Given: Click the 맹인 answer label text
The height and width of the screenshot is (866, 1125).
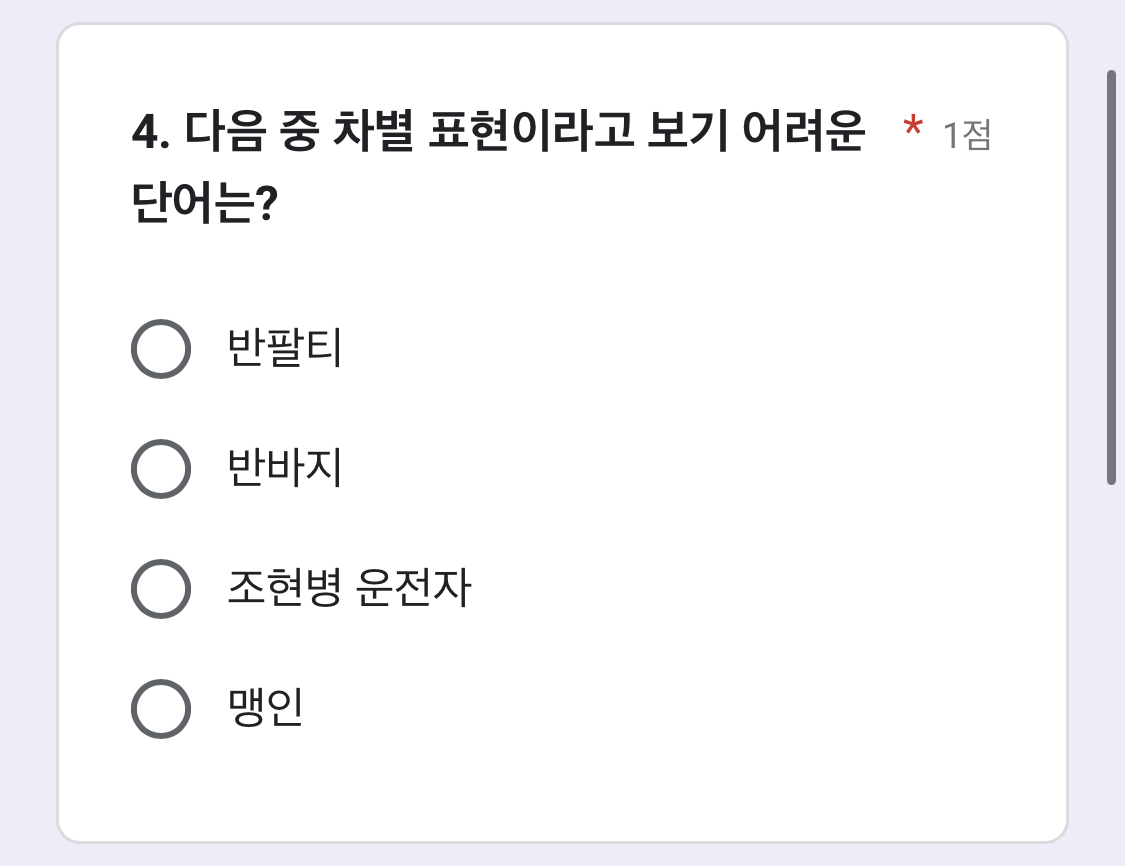Looking at the screenshot, I should point(266,709).
